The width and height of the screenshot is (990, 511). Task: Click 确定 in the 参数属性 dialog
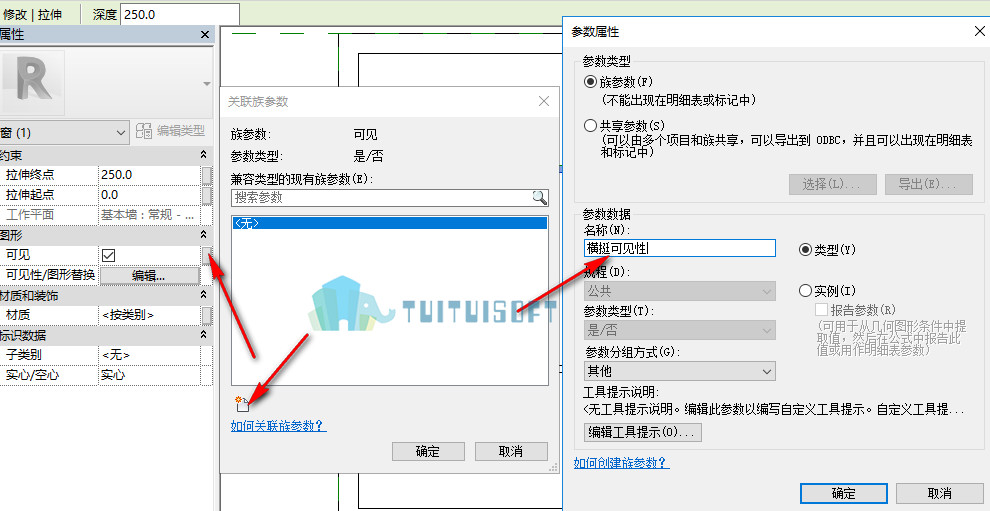click(844, 494)
